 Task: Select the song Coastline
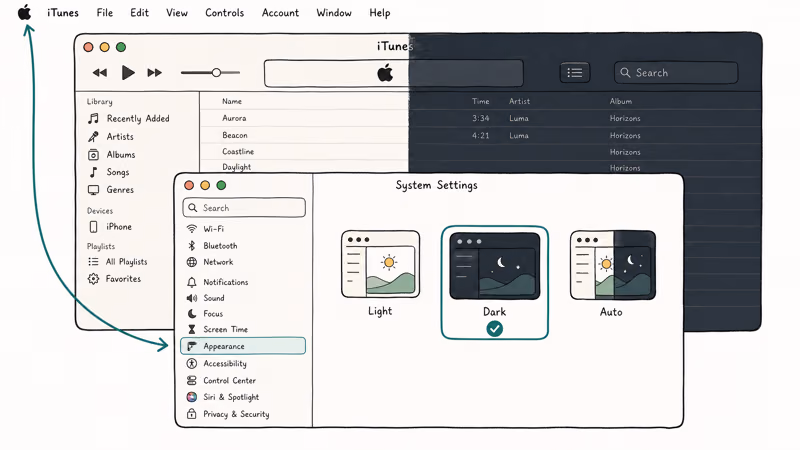(238, 152)
